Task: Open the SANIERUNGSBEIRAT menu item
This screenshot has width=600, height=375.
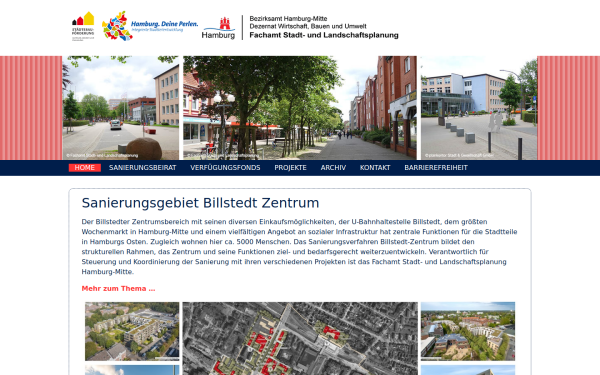Action: [142, 168]
